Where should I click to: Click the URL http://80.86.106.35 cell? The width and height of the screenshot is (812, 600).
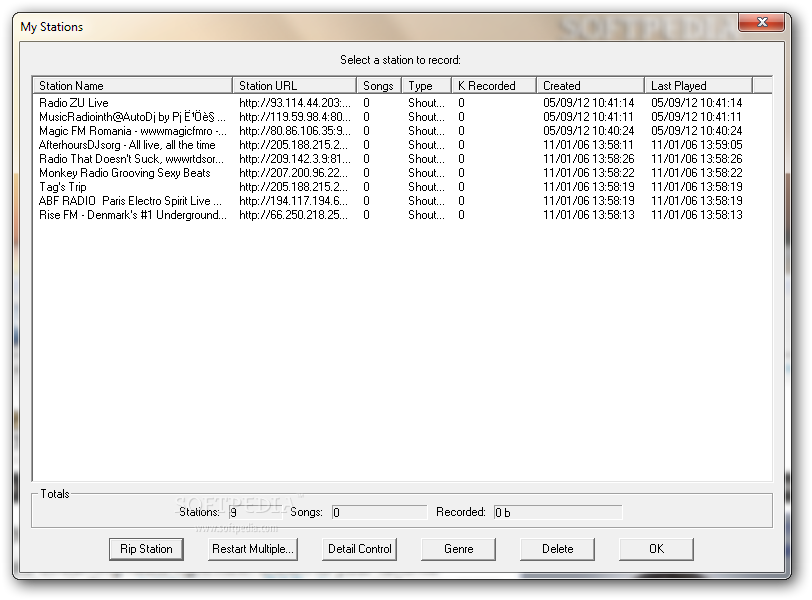click(x=295, y=131)
